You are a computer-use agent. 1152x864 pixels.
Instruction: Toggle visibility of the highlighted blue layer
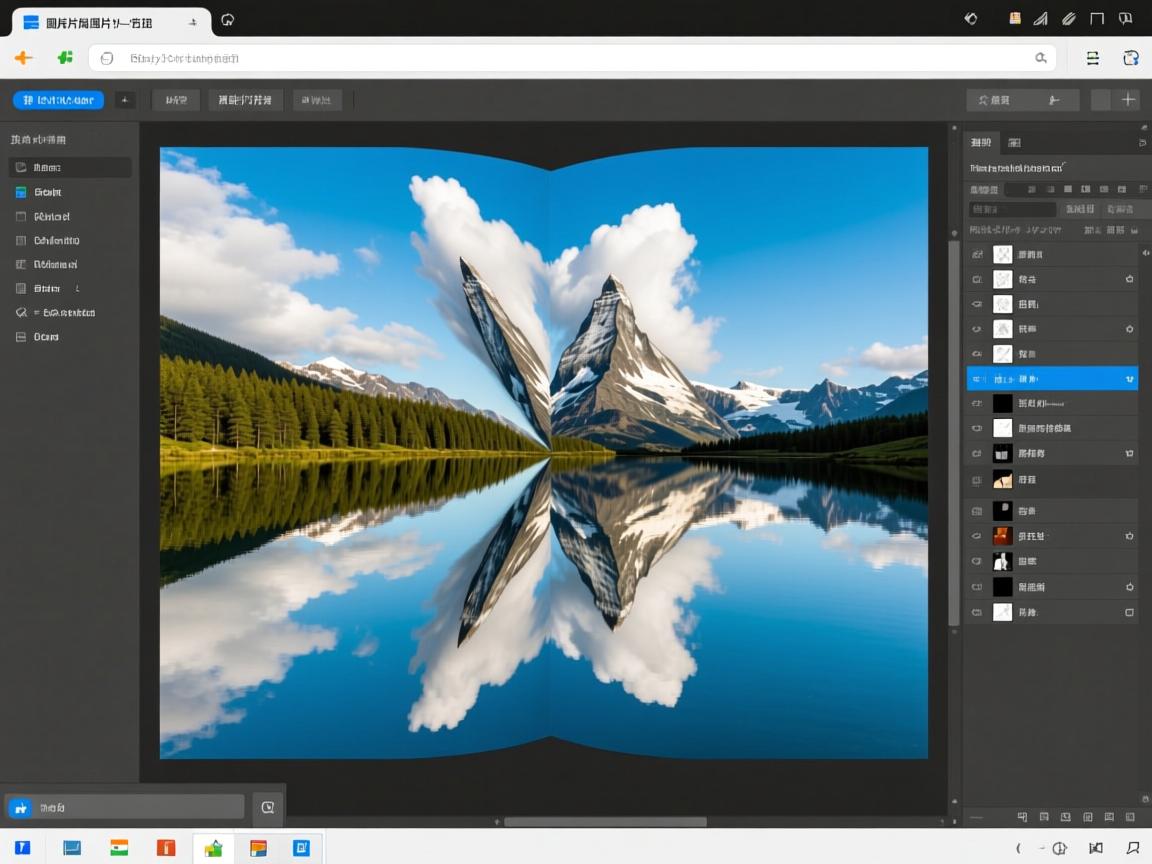pos(977,379)
